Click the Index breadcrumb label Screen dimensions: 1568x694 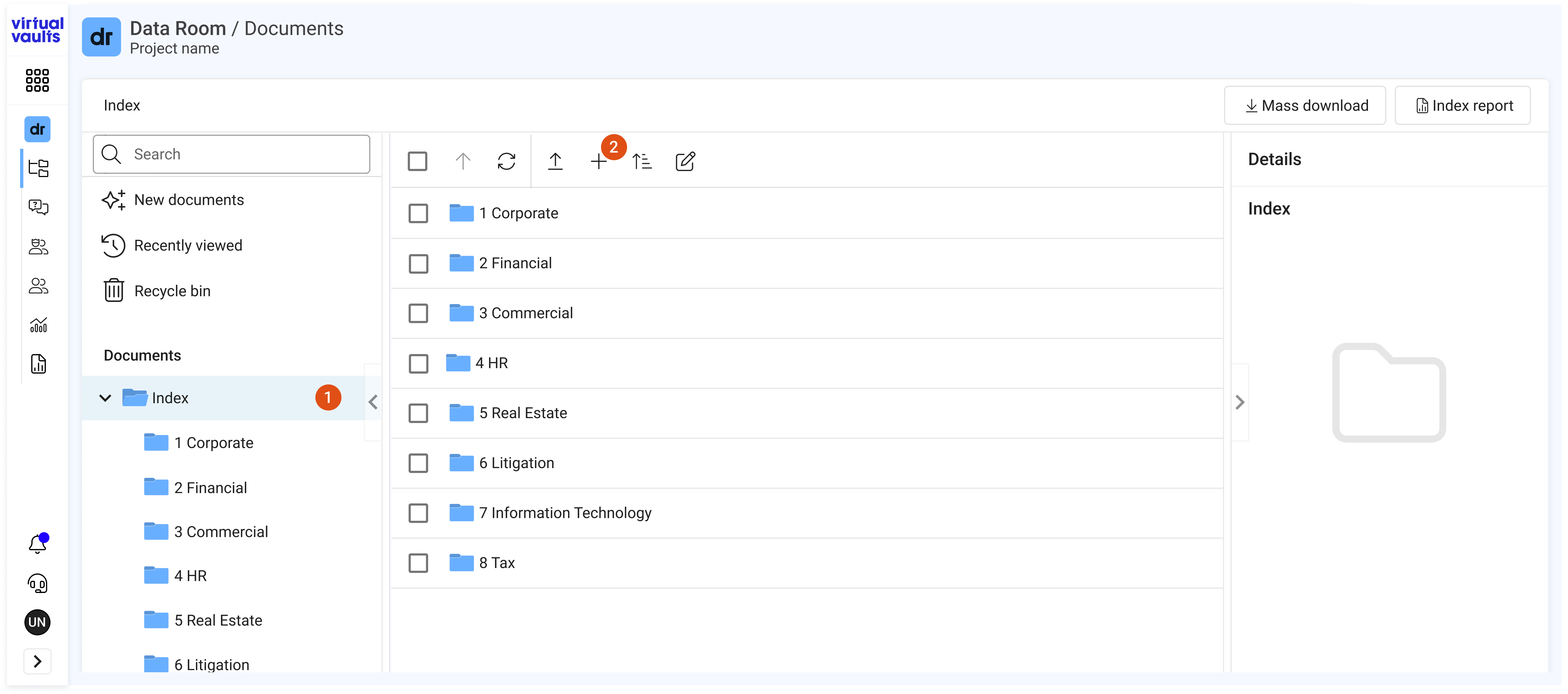point(122,105)
